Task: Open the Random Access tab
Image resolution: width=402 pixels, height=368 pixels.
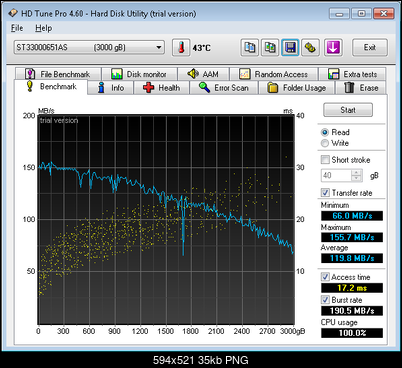Action: [x=274, y=74]
